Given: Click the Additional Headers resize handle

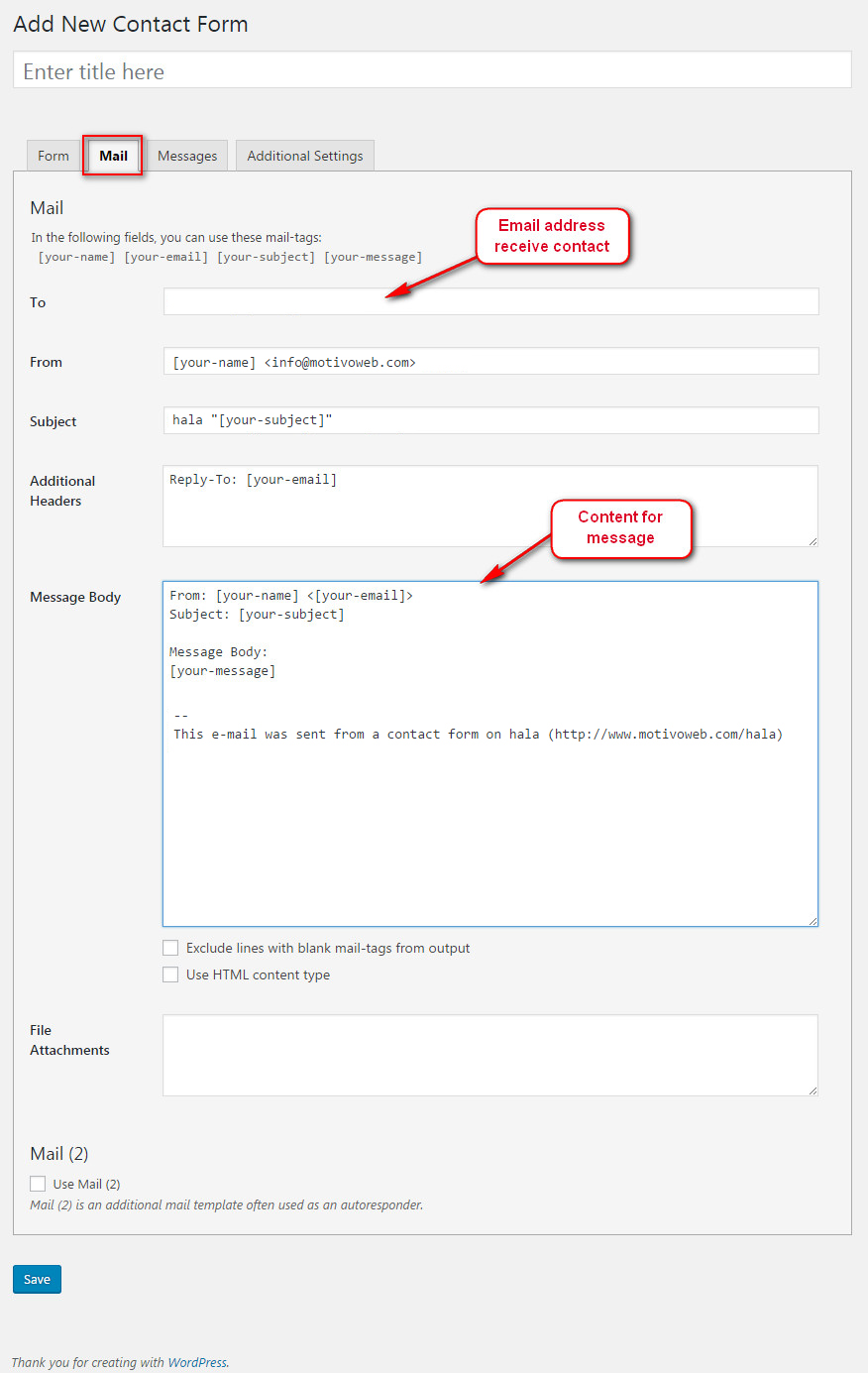Looking at the screenshot, I should click(813, 541).
